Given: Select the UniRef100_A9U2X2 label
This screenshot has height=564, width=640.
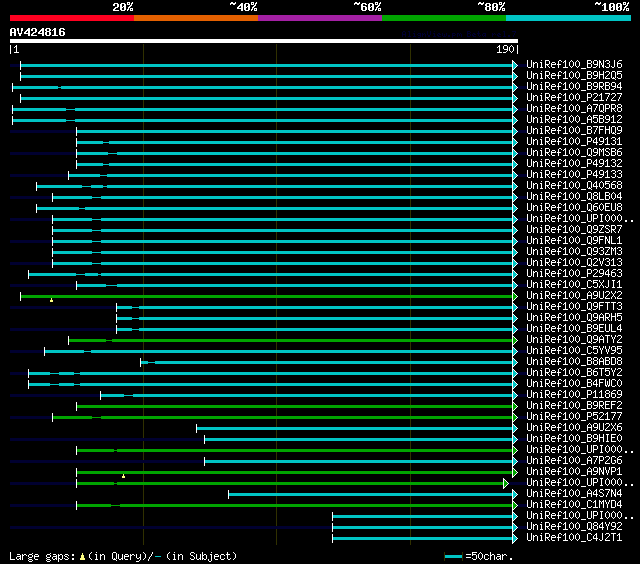Looking at the screenshot, I should pos(574,296).
